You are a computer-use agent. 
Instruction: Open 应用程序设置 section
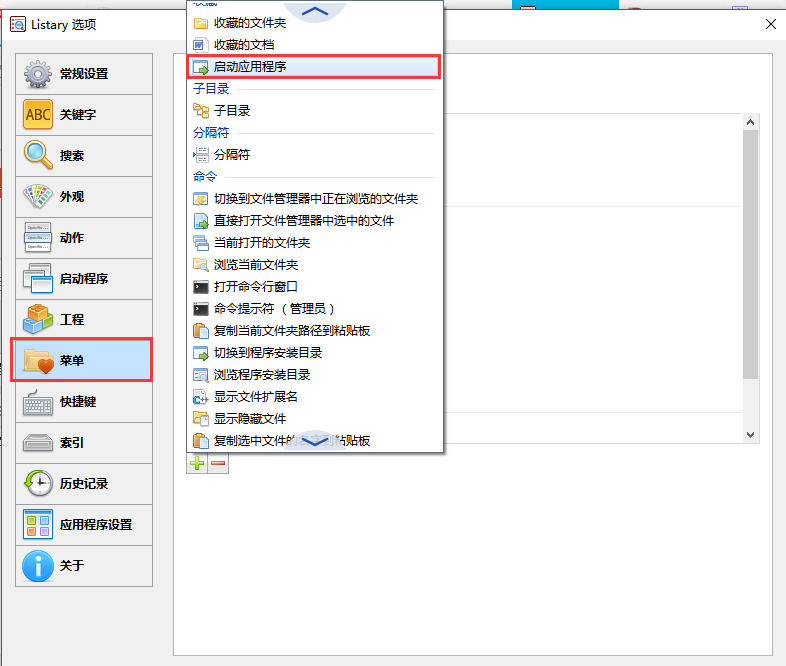[84, 525]
